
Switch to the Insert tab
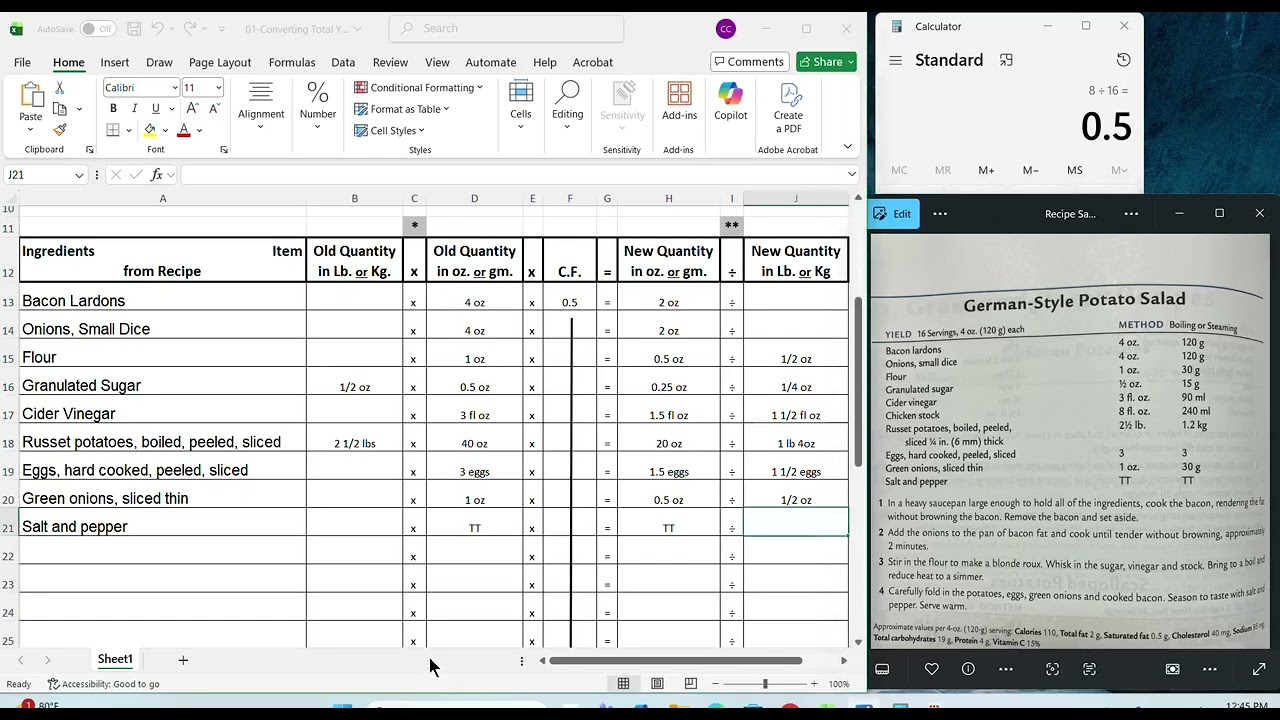pos(115,62)
